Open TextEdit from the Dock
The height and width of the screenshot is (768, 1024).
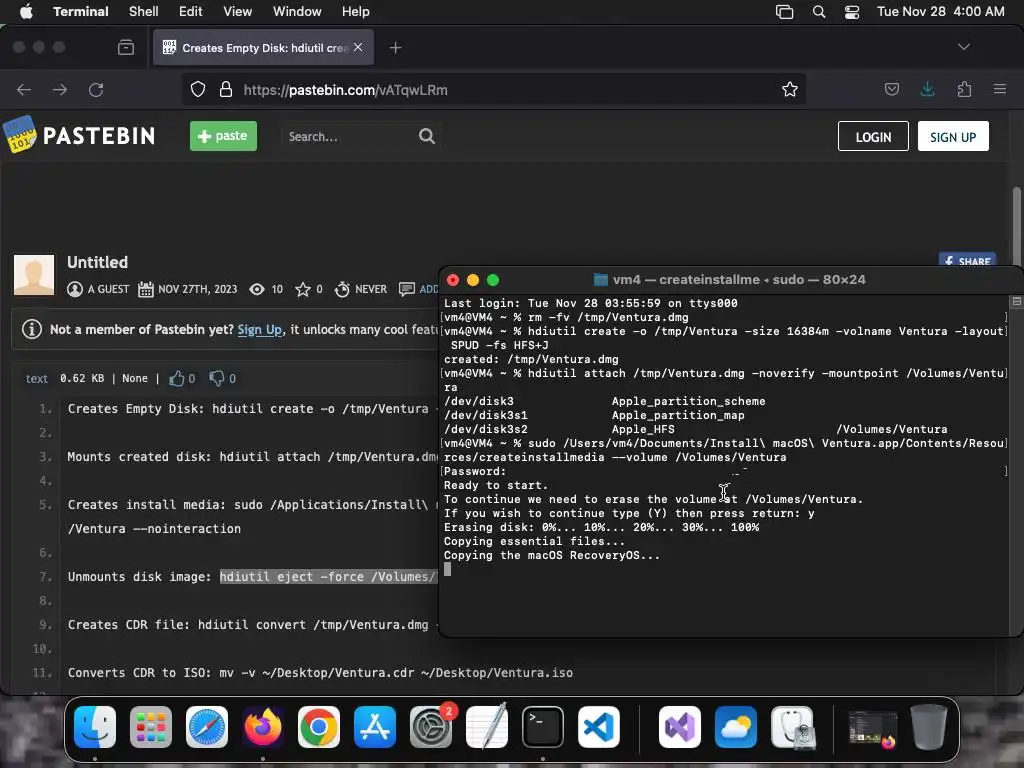(487, 727)
